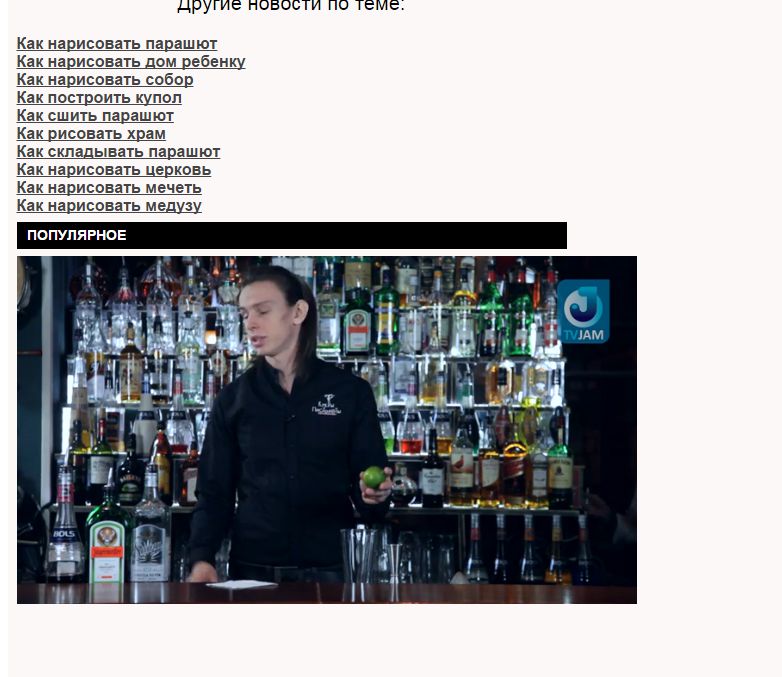Screen dimensions: 782x677
Task: Click the black 'ПОПУЛЯРНОЕ' header bar
Action: coord(291,236)
